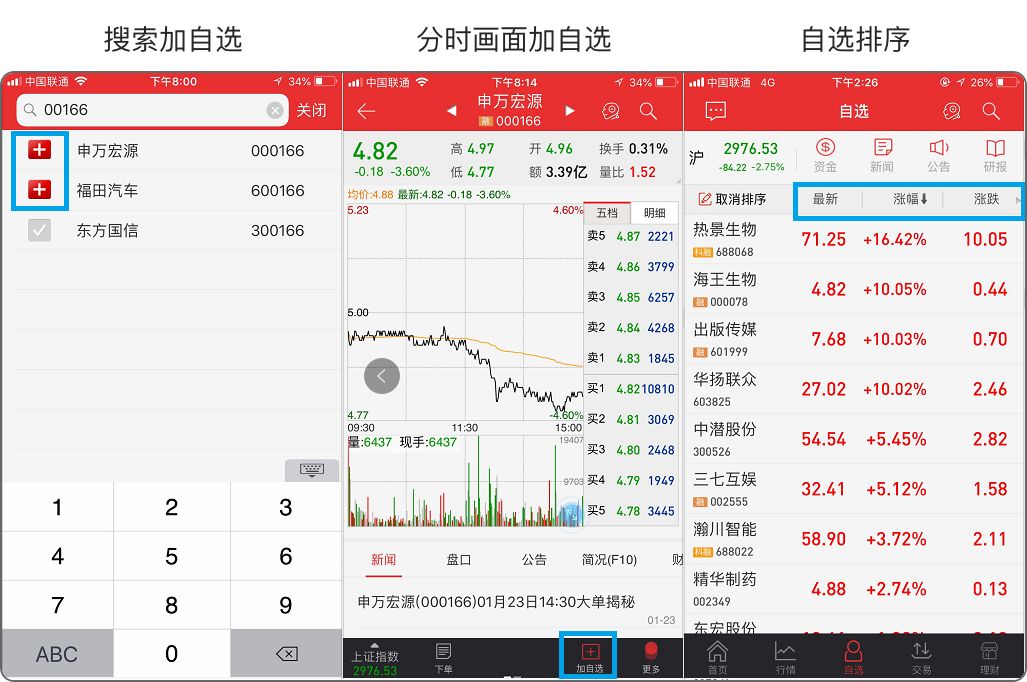Tap the grey circular back arrow on the chart
The width and height of the screenshot is (1027, 682).
tap(382, 376)
